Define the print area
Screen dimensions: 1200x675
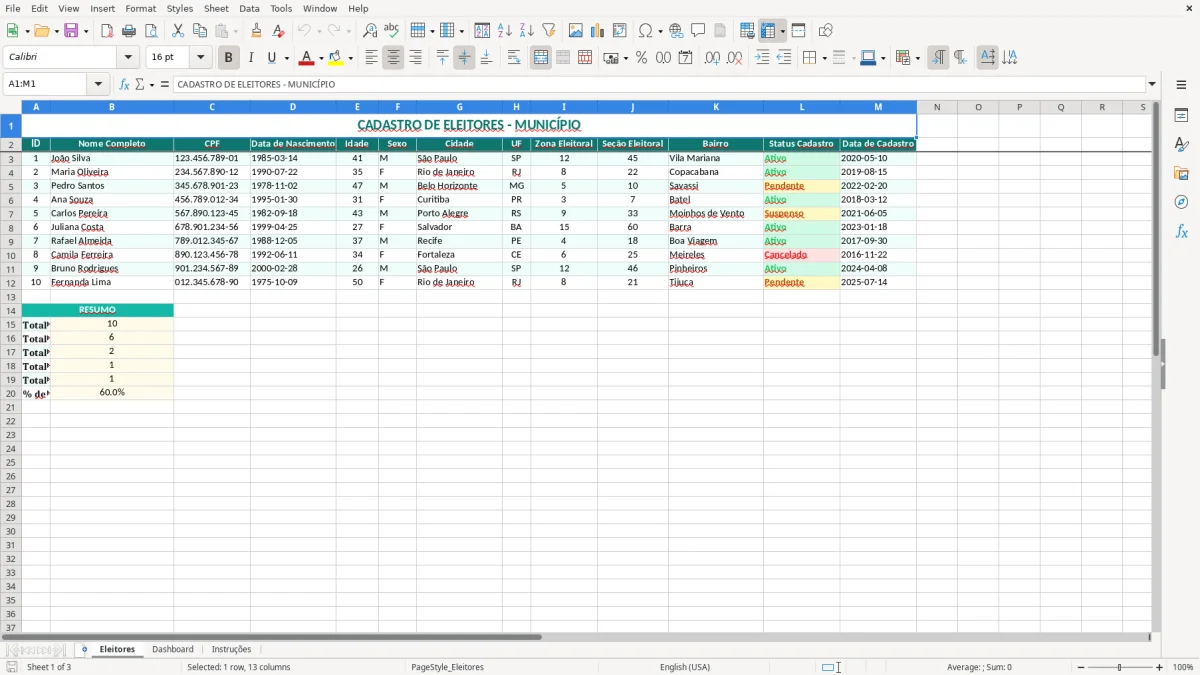747,31
